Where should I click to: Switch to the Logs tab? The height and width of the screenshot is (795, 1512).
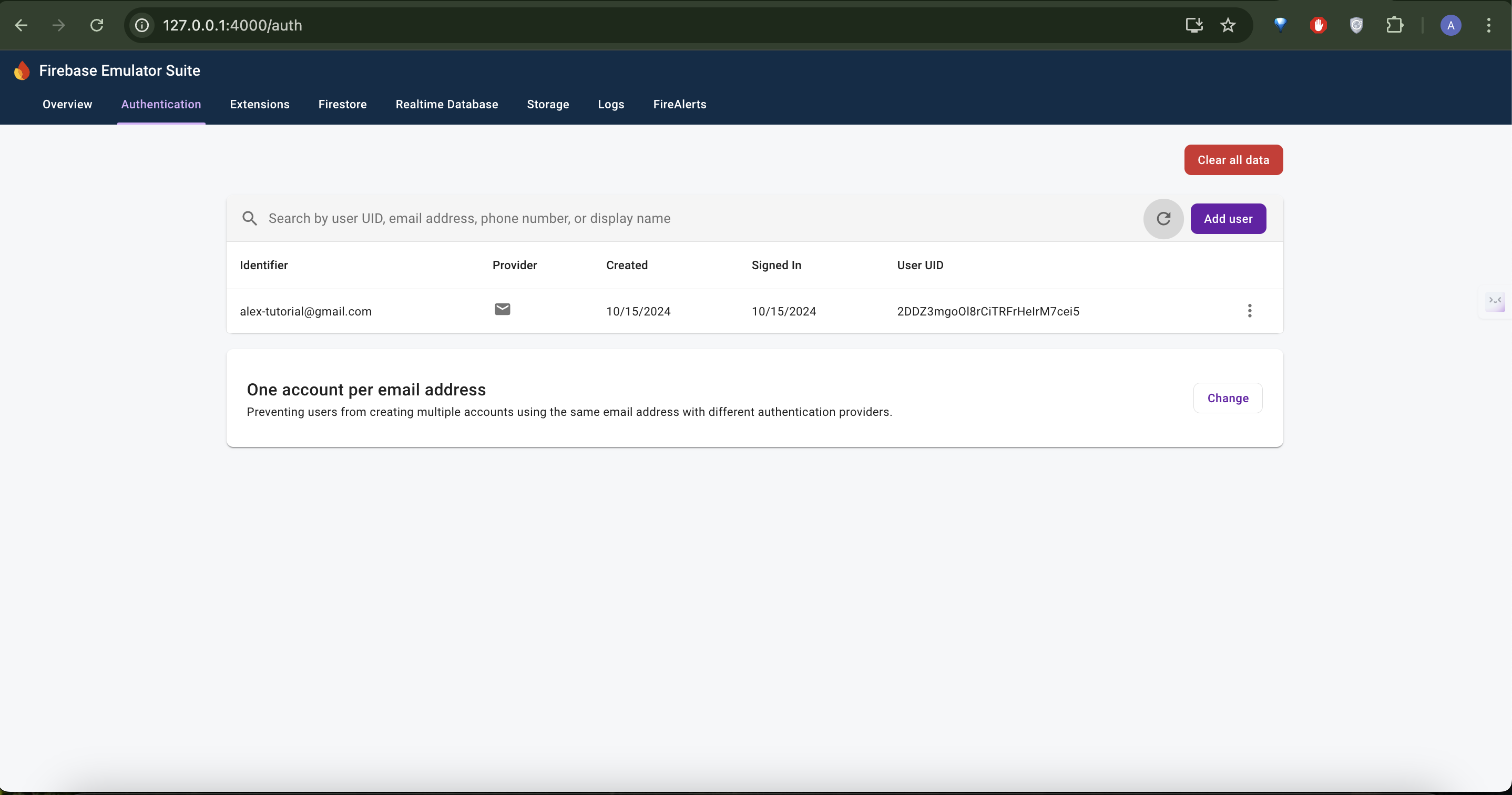pos(610,104)
